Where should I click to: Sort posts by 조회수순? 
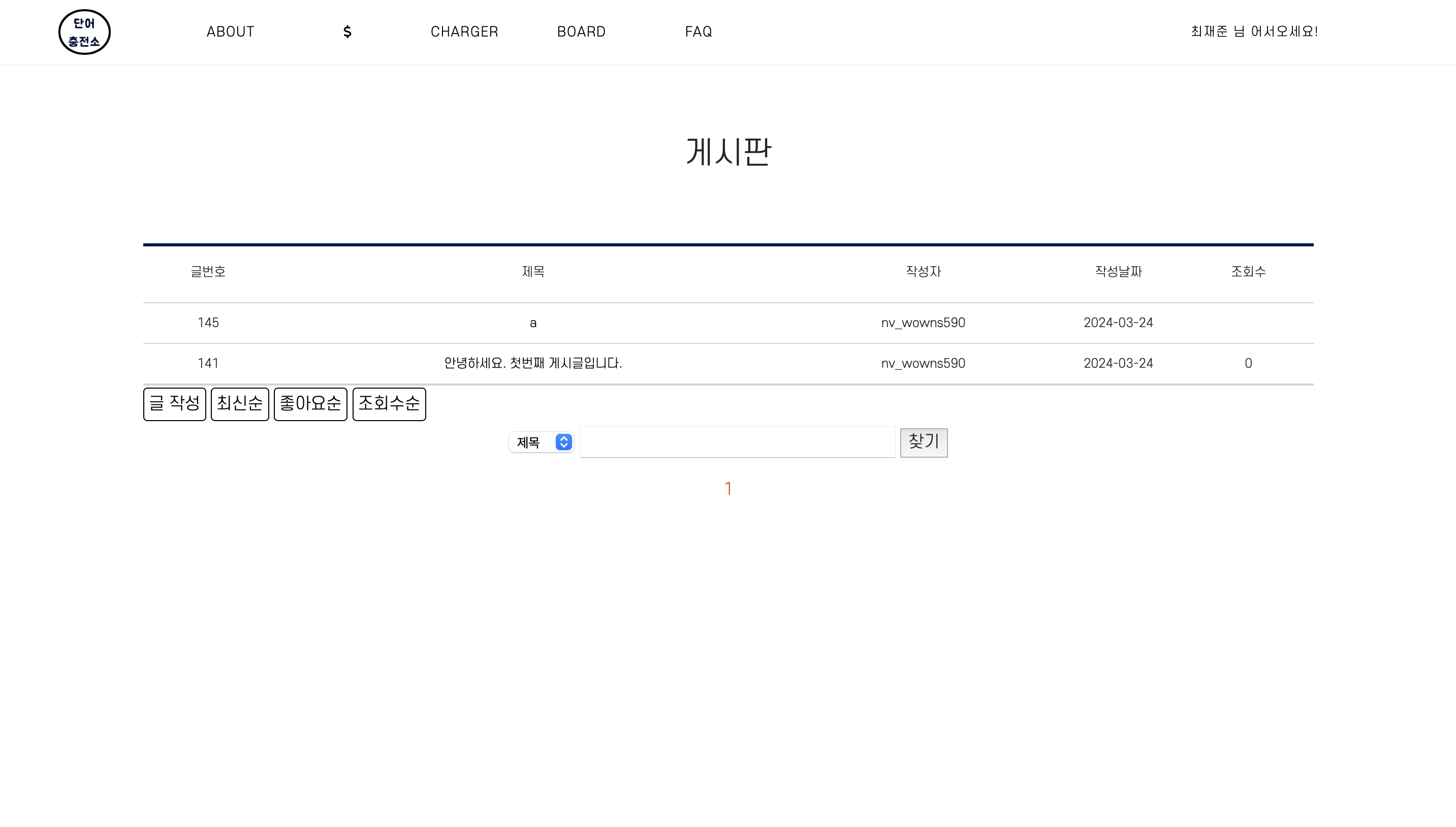click(x=389, y=404)
